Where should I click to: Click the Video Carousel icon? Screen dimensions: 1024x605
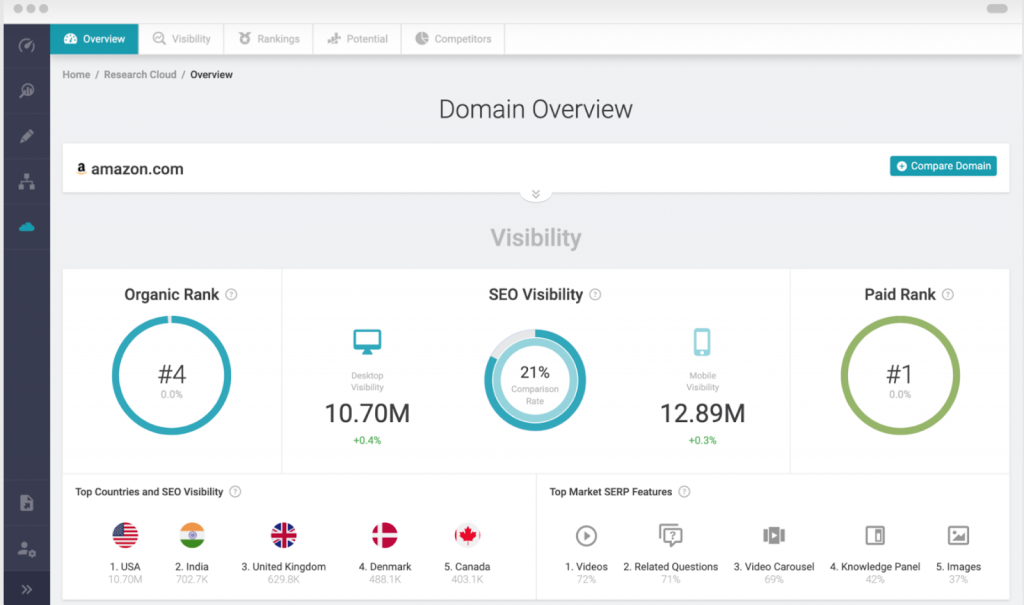(x=774, y=536)
